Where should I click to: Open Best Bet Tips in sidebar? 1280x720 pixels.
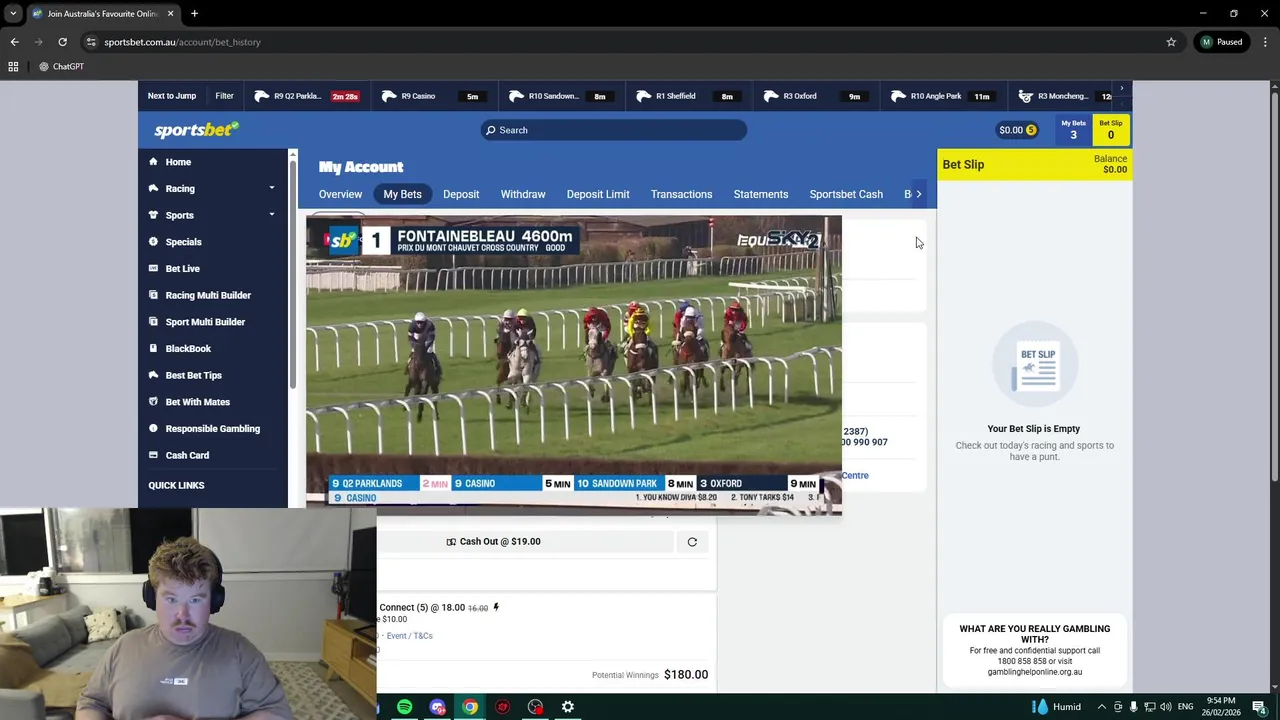click(193, 375)
